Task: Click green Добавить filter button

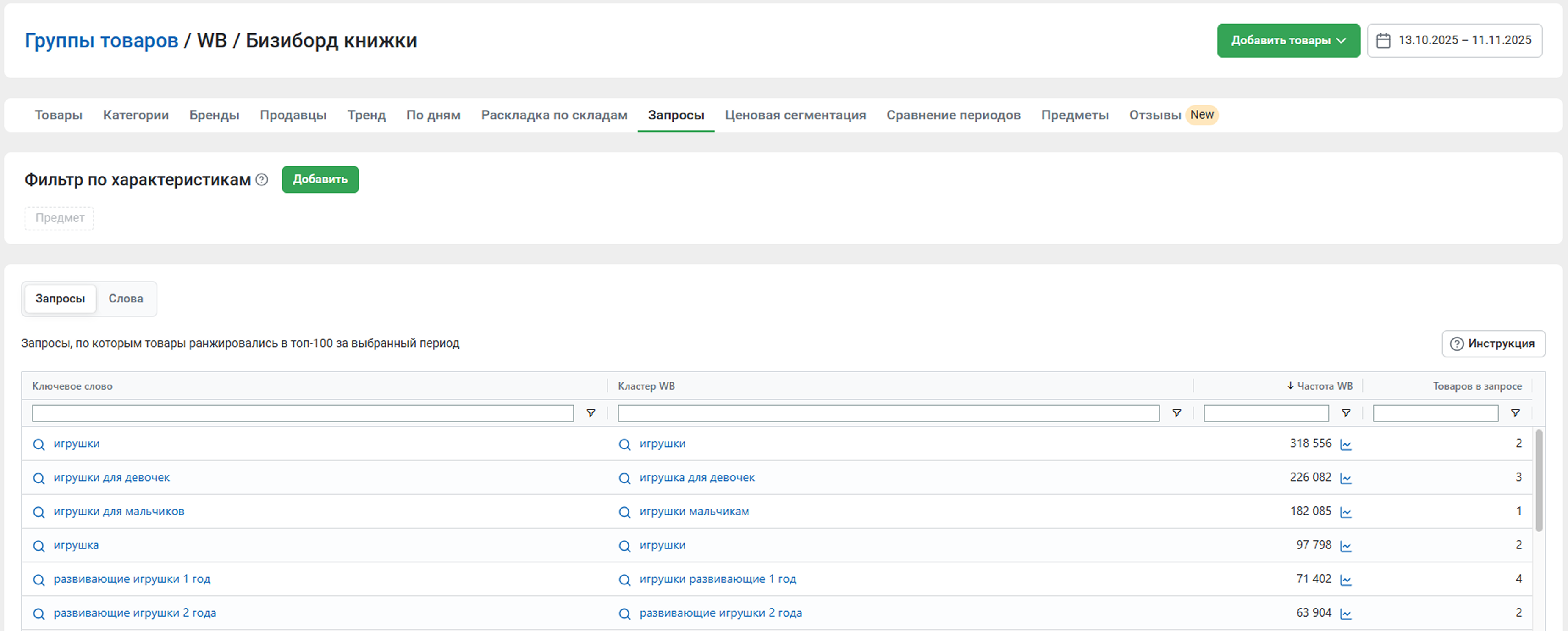Action: tap(320, 180)
